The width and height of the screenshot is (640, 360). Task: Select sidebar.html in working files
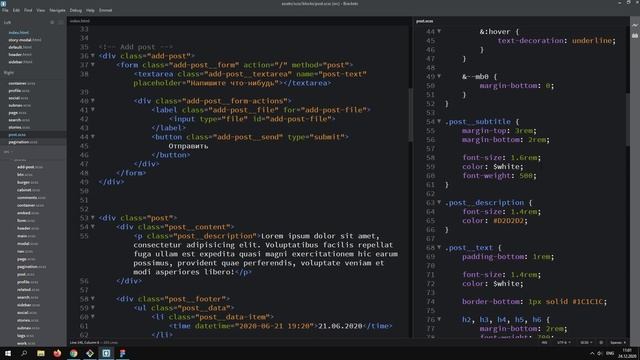coord(20,62)
